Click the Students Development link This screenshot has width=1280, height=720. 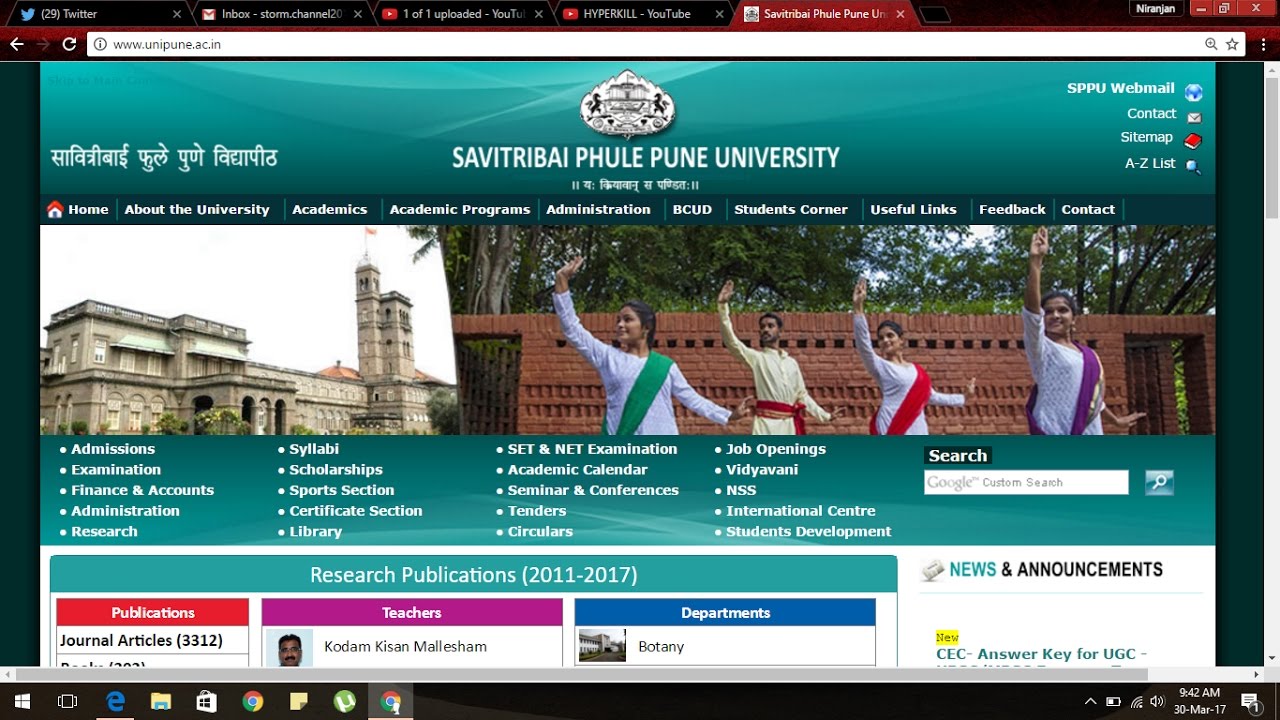pyautogui.click(x=808, y=531)
